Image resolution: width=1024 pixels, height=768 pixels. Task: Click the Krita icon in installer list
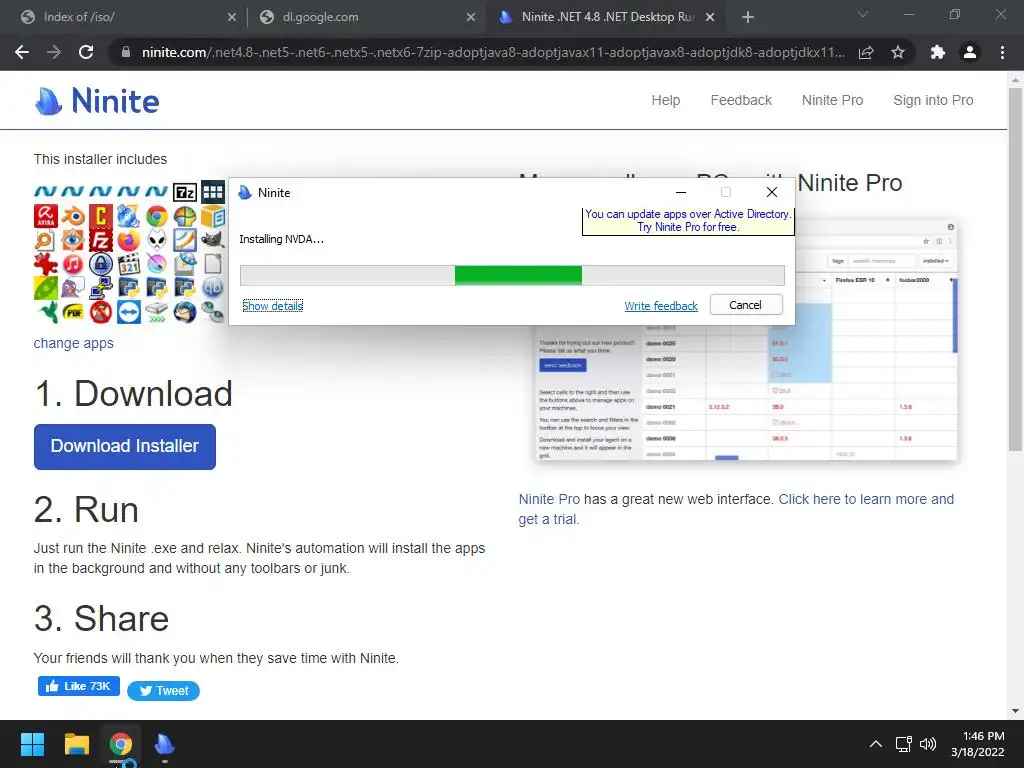[157, 264]
